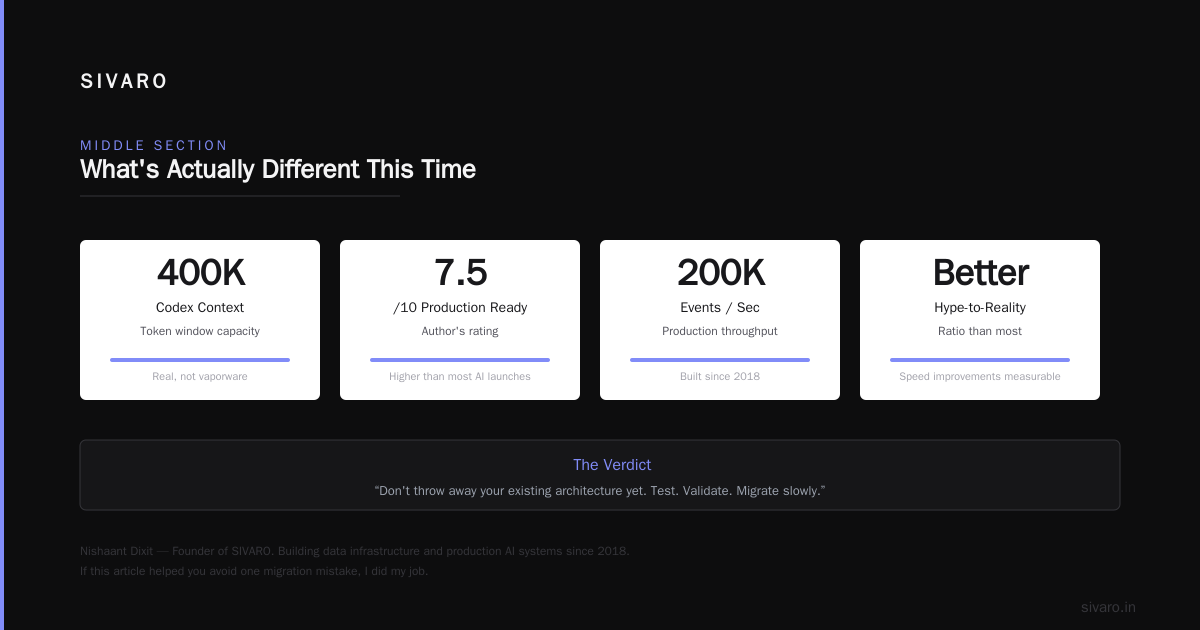Click the Higher than most AI launches caption
The width and height of the screenshot is (1200, 630).
pyautogui.click(x=460, y=377)
